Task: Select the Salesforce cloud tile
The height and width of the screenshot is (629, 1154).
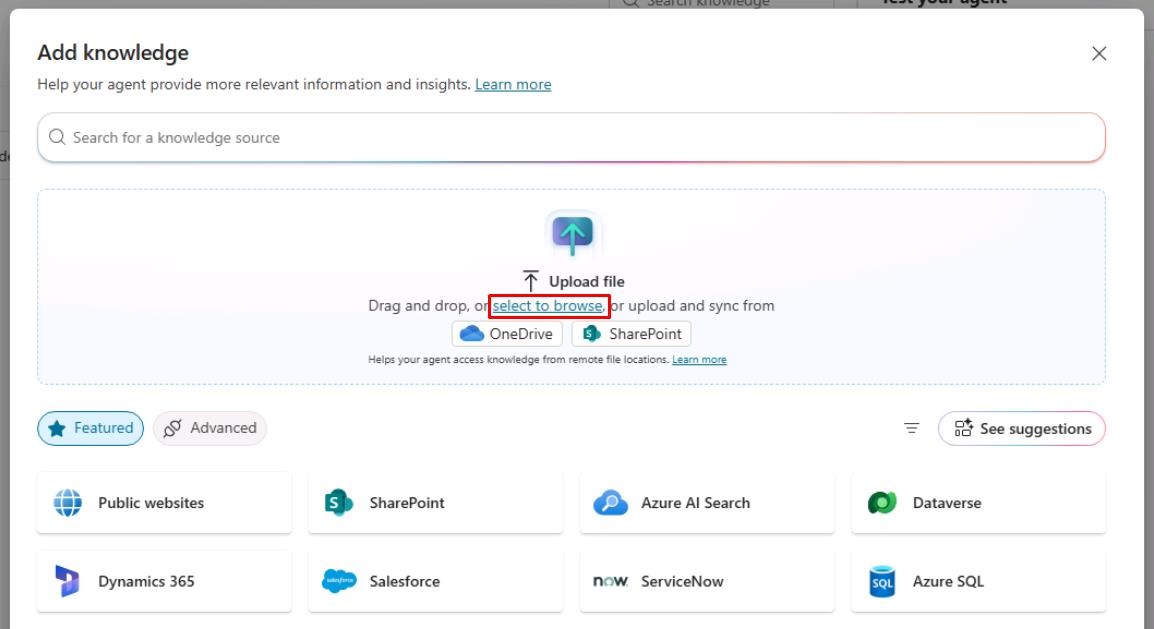Action: click(x=435, y=581)
